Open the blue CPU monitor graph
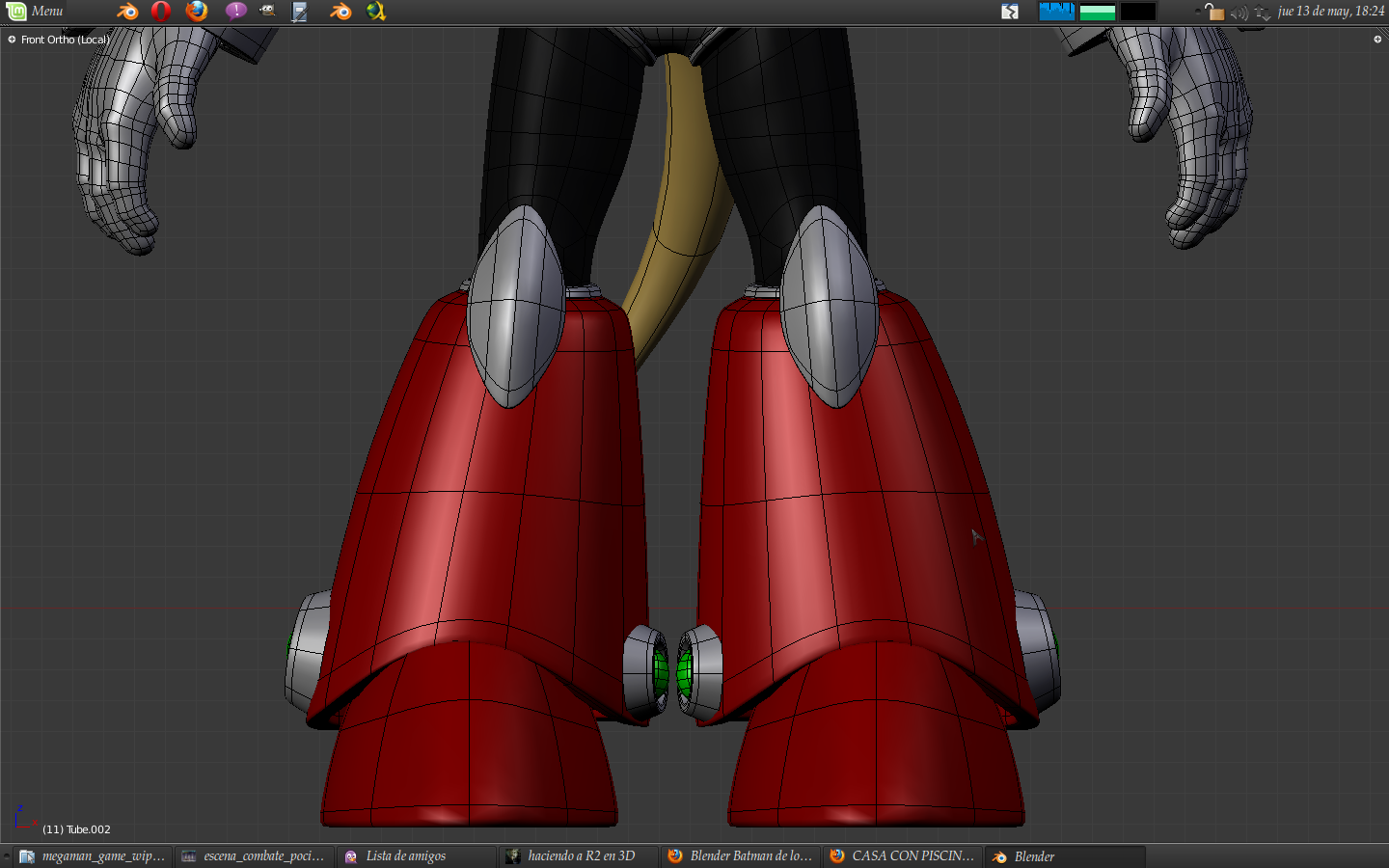This screenshot has height=868, width=1389. coord(1056,12)
